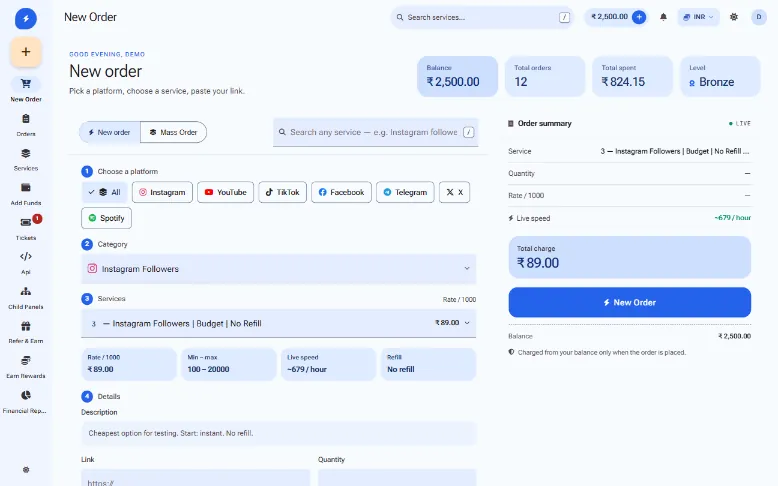
Task: Open user avatar D menu
Action: (x=759, y=17)
